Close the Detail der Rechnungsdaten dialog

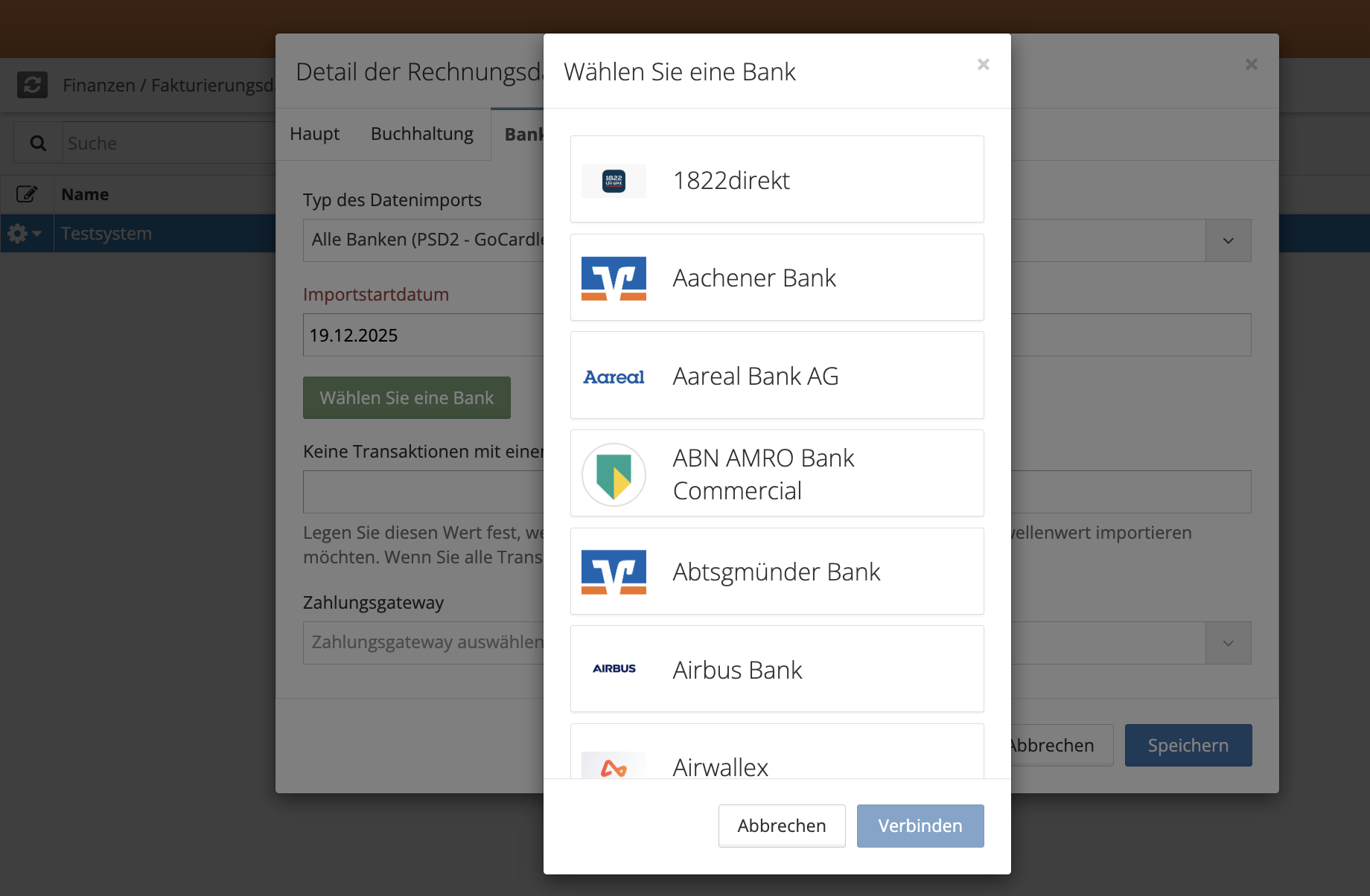[1252, 65]
